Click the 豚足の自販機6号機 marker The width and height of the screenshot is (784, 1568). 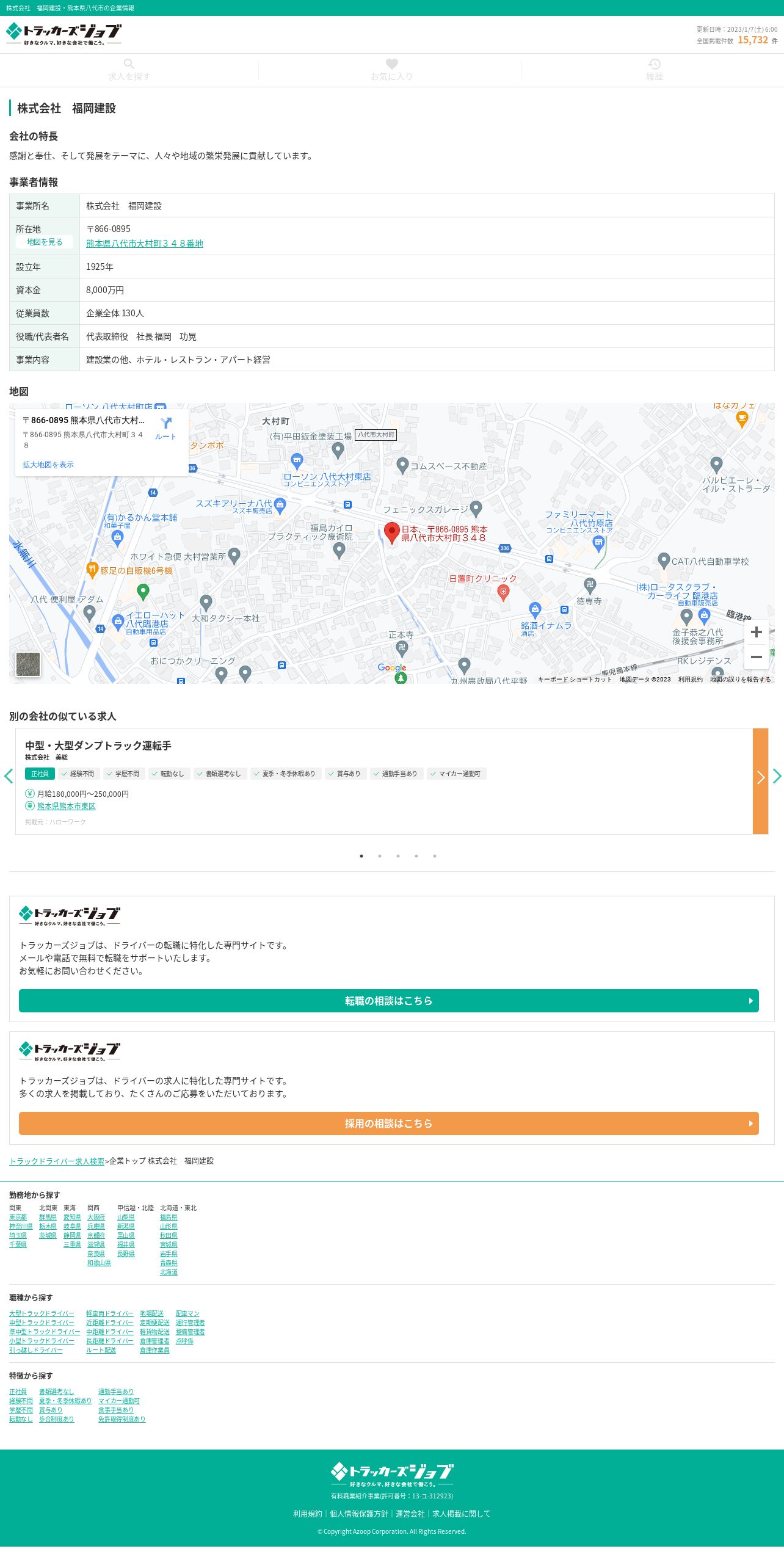click(92, 570)
